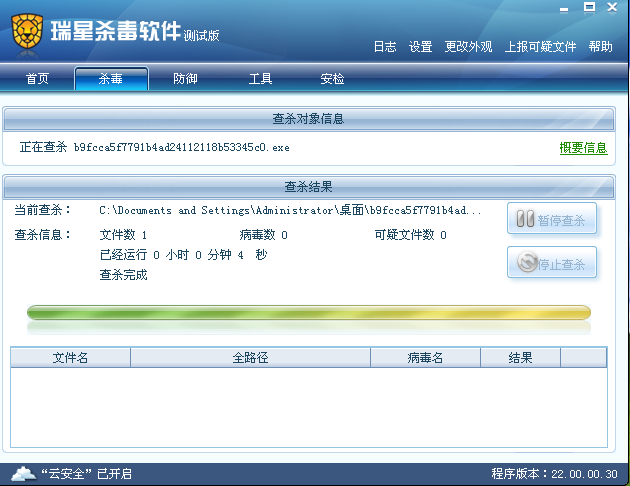Open the 日志 log menu

pos(385,47)
